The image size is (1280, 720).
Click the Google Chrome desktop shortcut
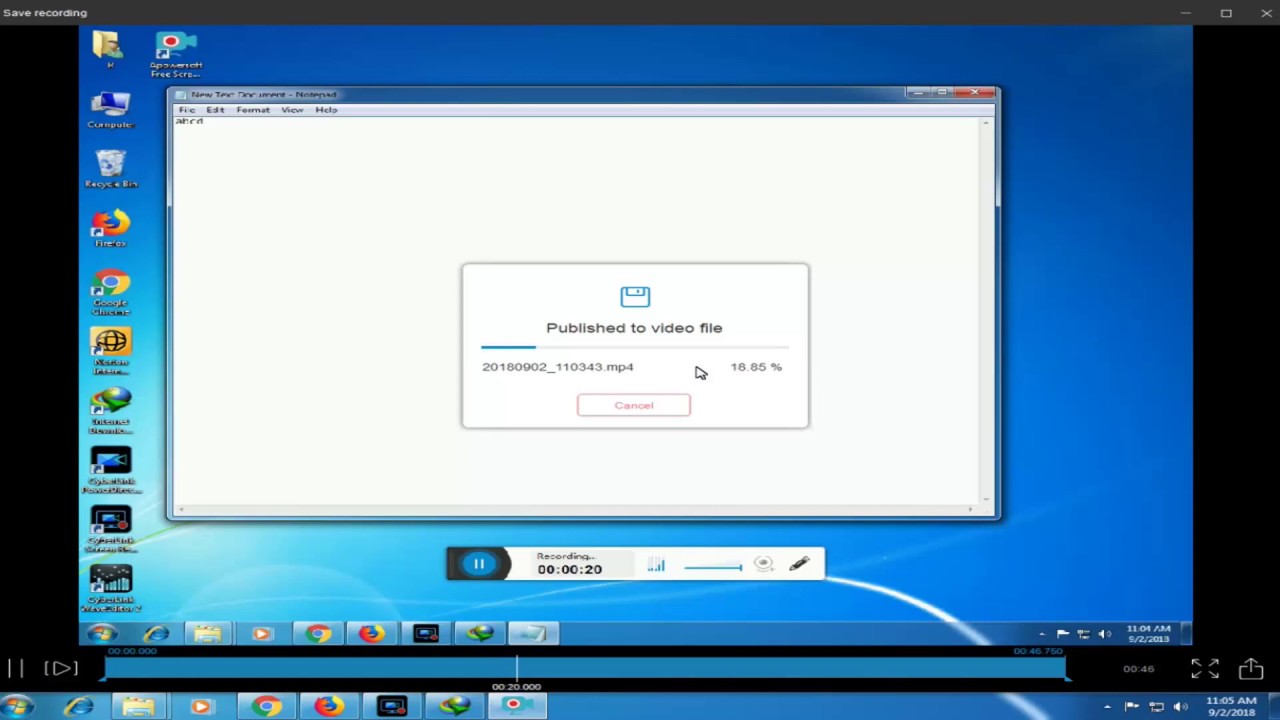pyautogui.click(x=111, y=292)
